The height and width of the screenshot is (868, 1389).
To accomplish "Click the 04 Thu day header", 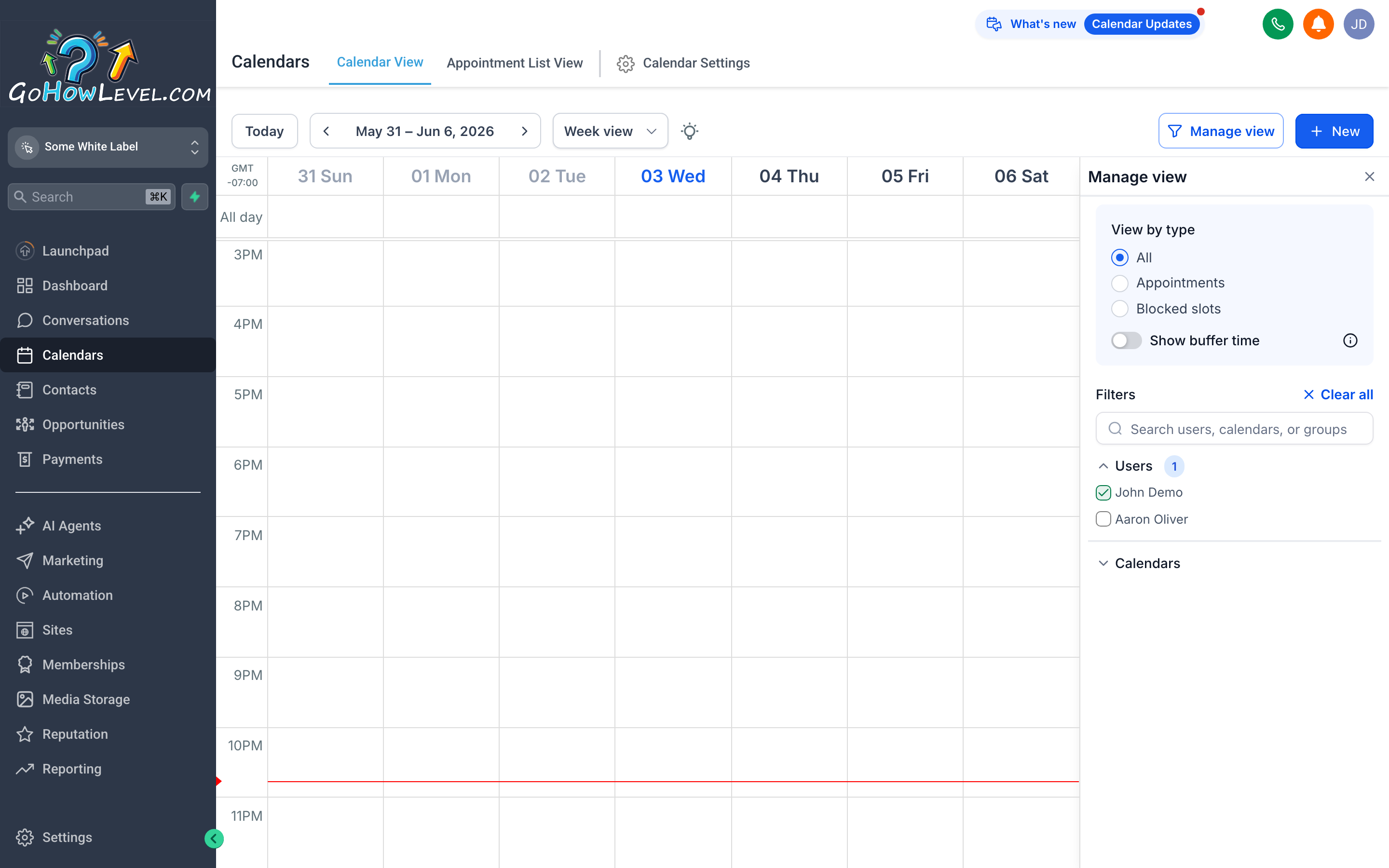I will [789, 176].
